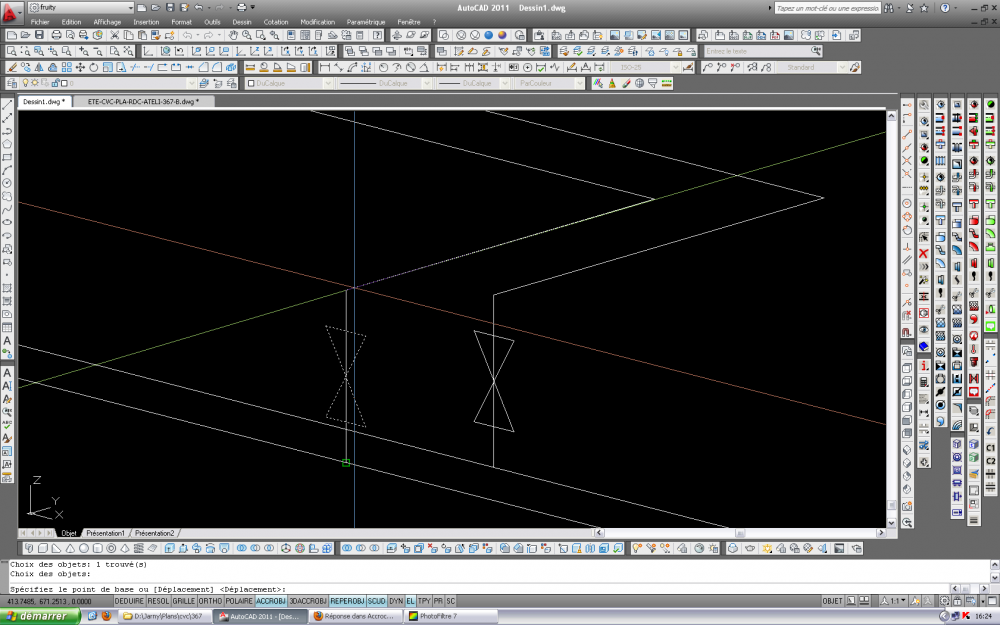The width and height of the screenshot is (1000, 625).
Task: Select the Pan hand tool
Action: click(233, 35)
